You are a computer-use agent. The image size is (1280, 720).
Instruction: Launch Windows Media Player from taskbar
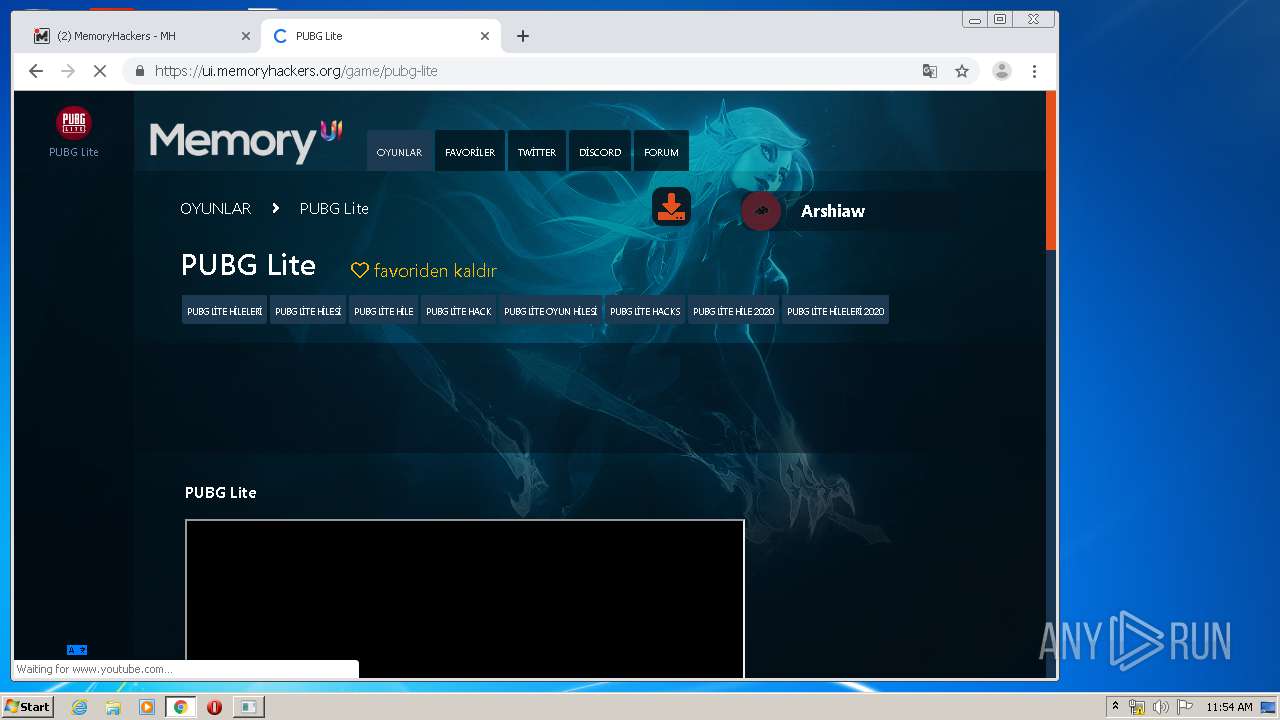[147, 707]
